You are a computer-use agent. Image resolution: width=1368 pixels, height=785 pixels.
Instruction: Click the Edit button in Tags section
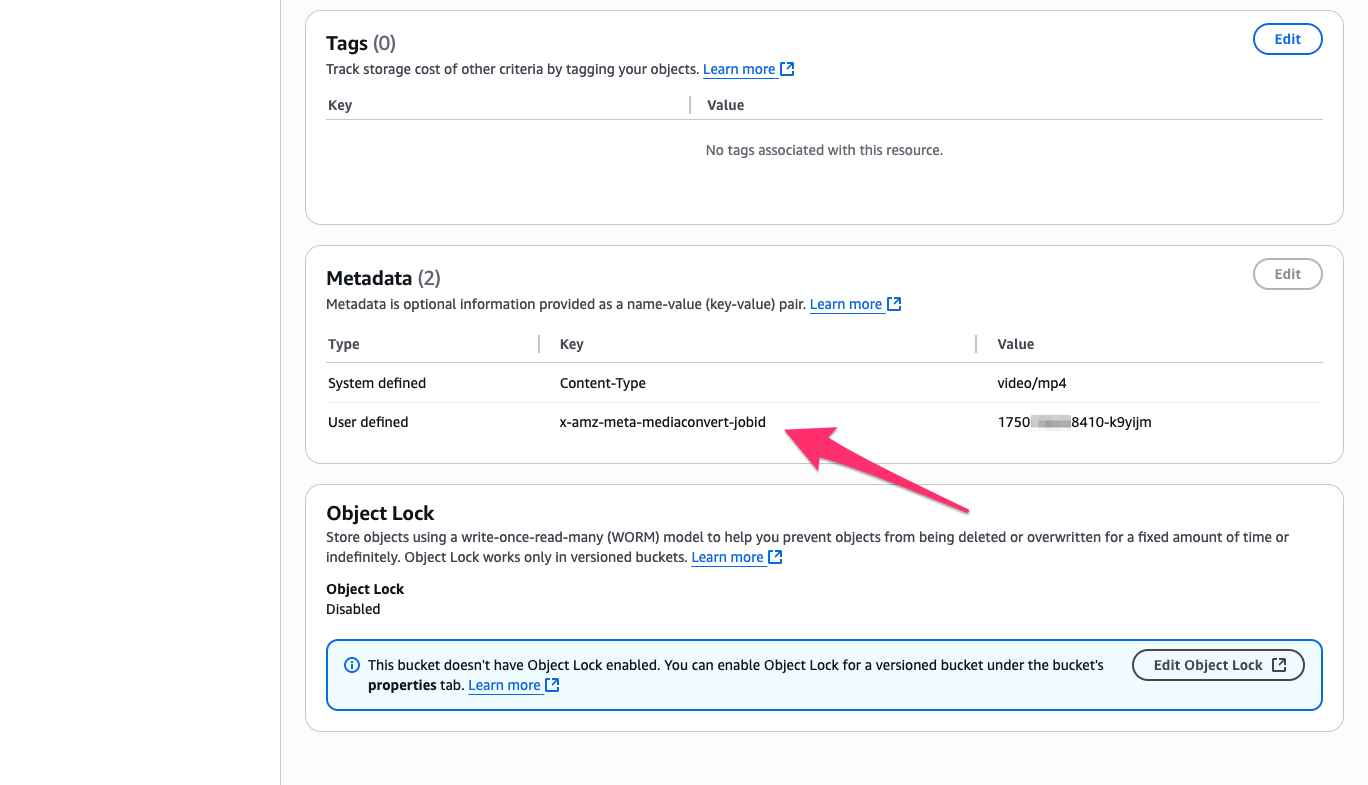pyautogui.click(x=1287, y=39)
